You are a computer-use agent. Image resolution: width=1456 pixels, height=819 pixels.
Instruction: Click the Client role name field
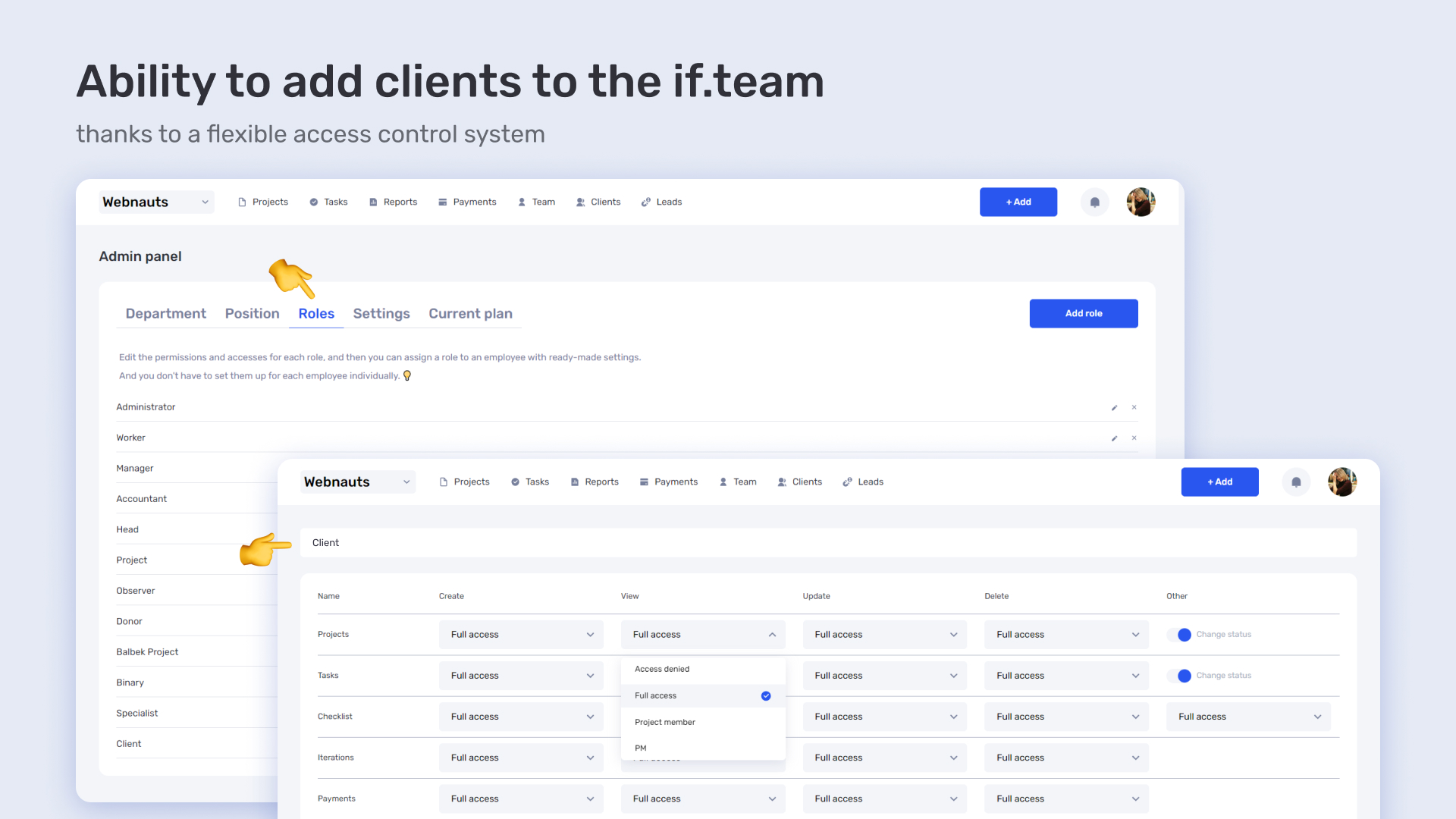click(828, 542)
